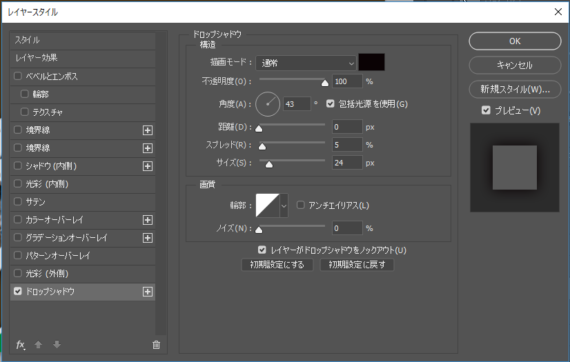Uncheck the ドロップシャドウ effect checkbox
The height and width of the screenshot is (362, 570).
coord(17,291)
